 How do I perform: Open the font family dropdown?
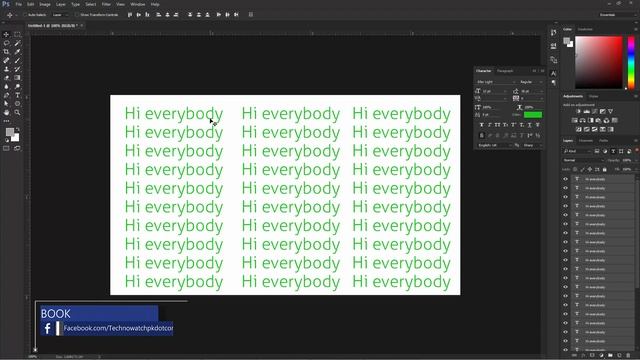pyautogui.click(x=496, y=82)
